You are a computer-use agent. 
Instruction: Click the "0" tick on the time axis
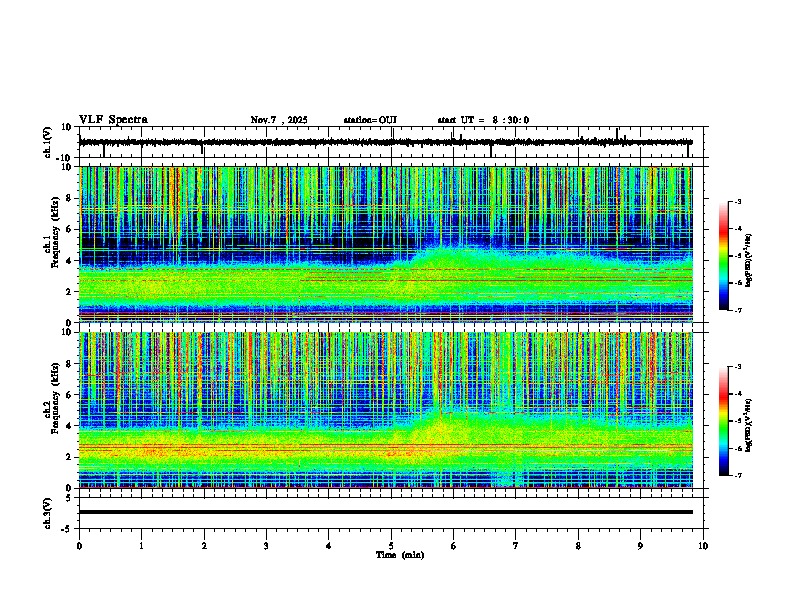79,546
